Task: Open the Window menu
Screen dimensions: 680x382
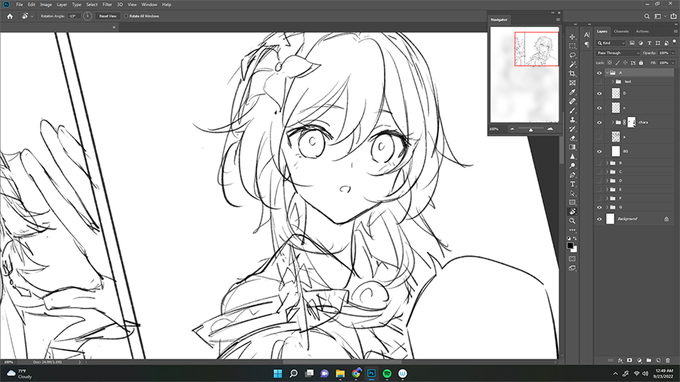Action: [149, 4]
